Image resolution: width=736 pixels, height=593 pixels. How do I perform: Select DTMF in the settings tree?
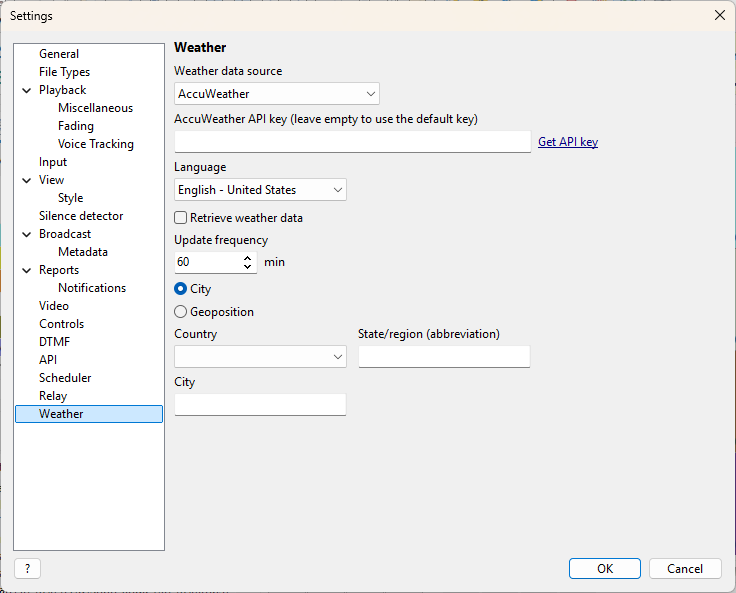coord(54,342)
